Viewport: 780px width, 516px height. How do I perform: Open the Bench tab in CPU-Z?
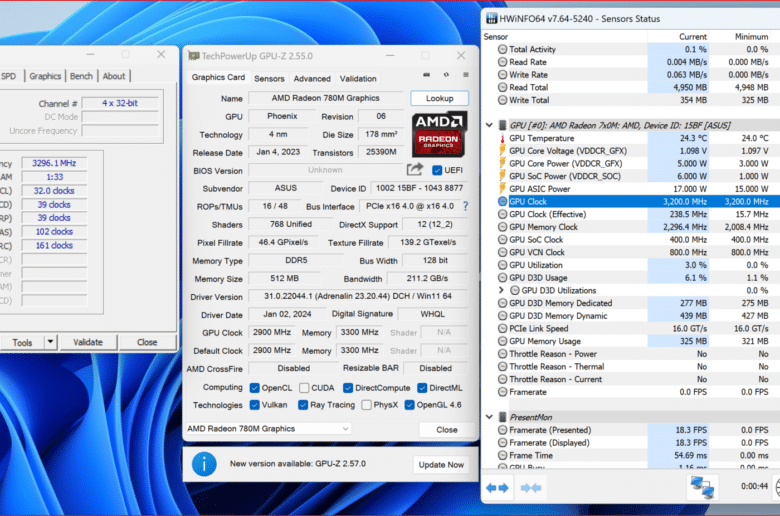pos(81,76)
